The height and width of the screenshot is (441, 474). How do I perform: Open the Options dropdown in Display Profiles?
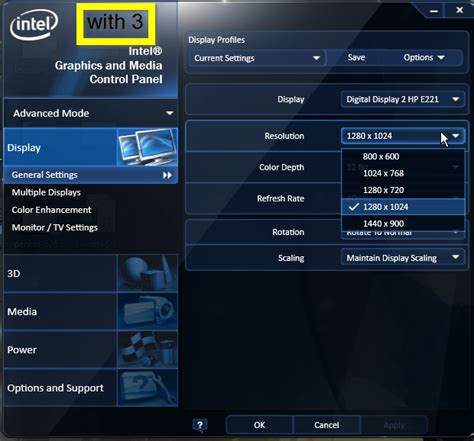point(424,58)
